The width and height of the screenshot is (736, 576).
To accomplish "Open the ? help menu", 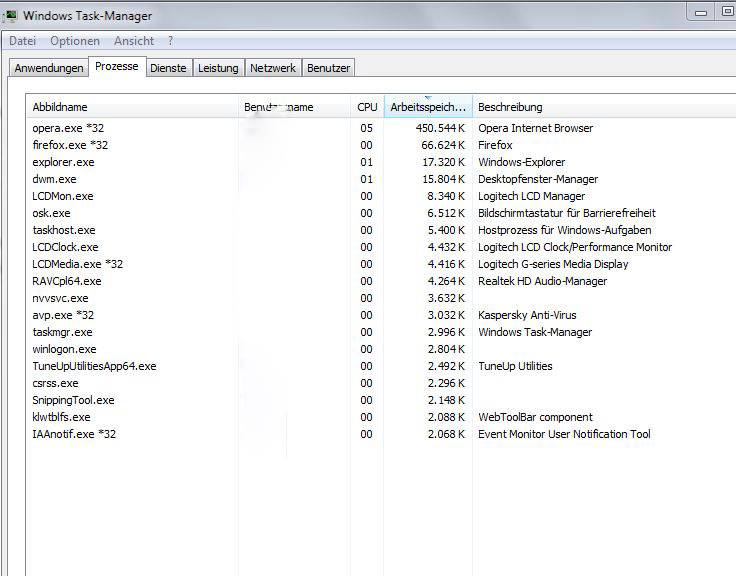I will pos(170,41).
